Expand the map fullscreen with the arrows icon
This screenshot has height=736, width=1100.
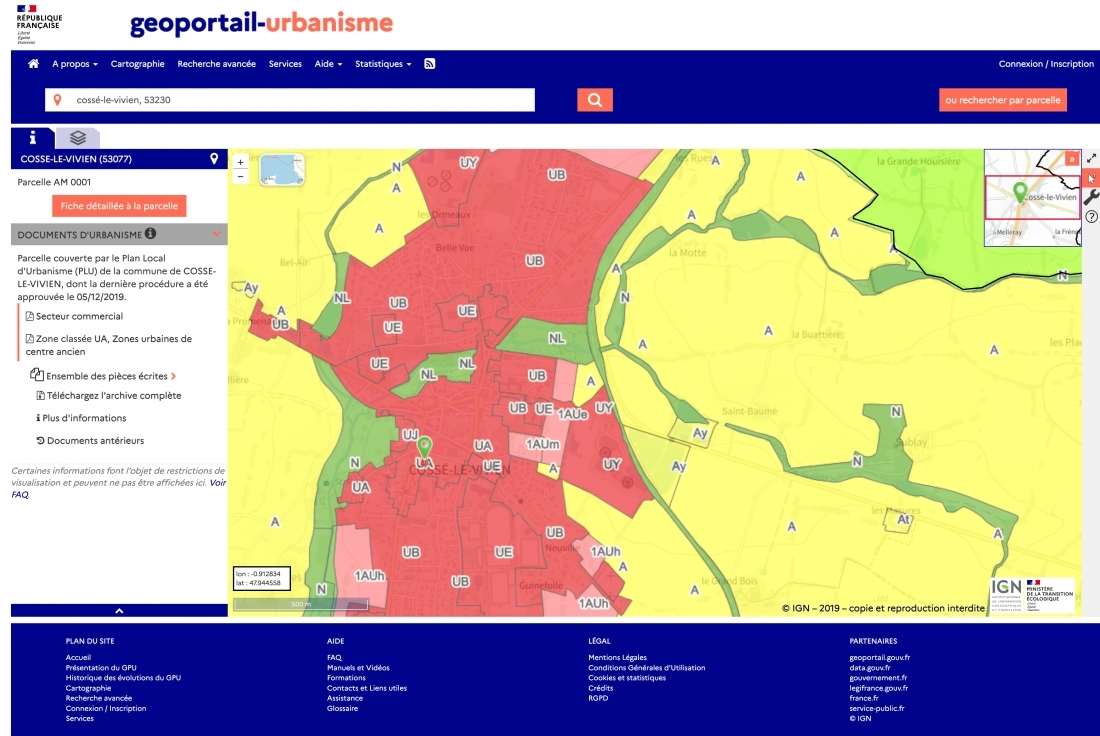1090,158
